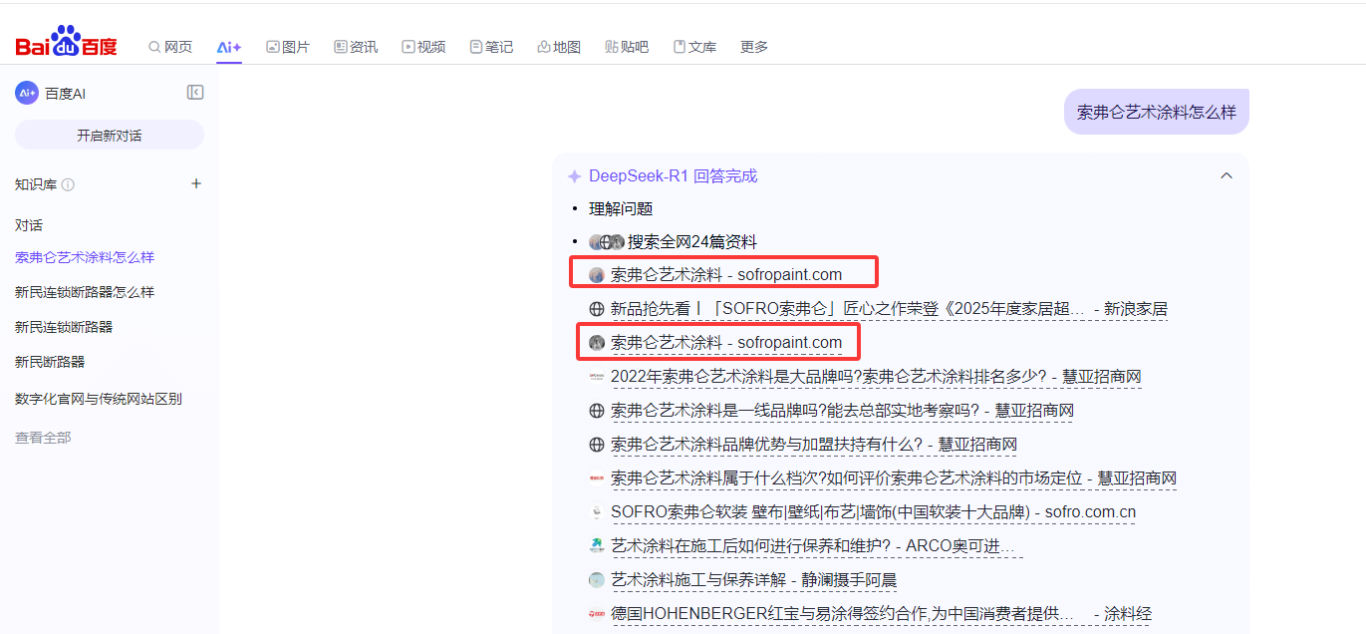Click globe icon beside 是一线品牌吗 result
Viewport: 1366px width, 634px height.
tap(597, 411)
